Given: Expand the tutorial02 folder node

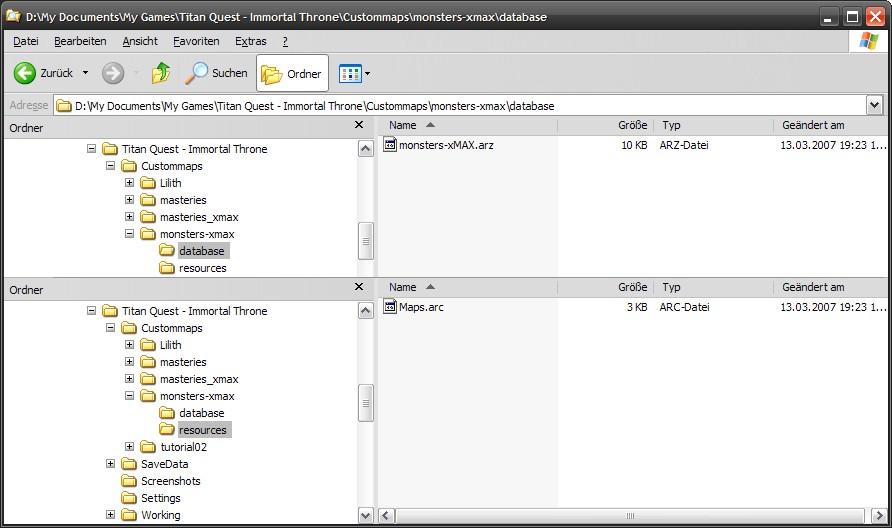Looking at the screenshot, I should click(129, 447).
